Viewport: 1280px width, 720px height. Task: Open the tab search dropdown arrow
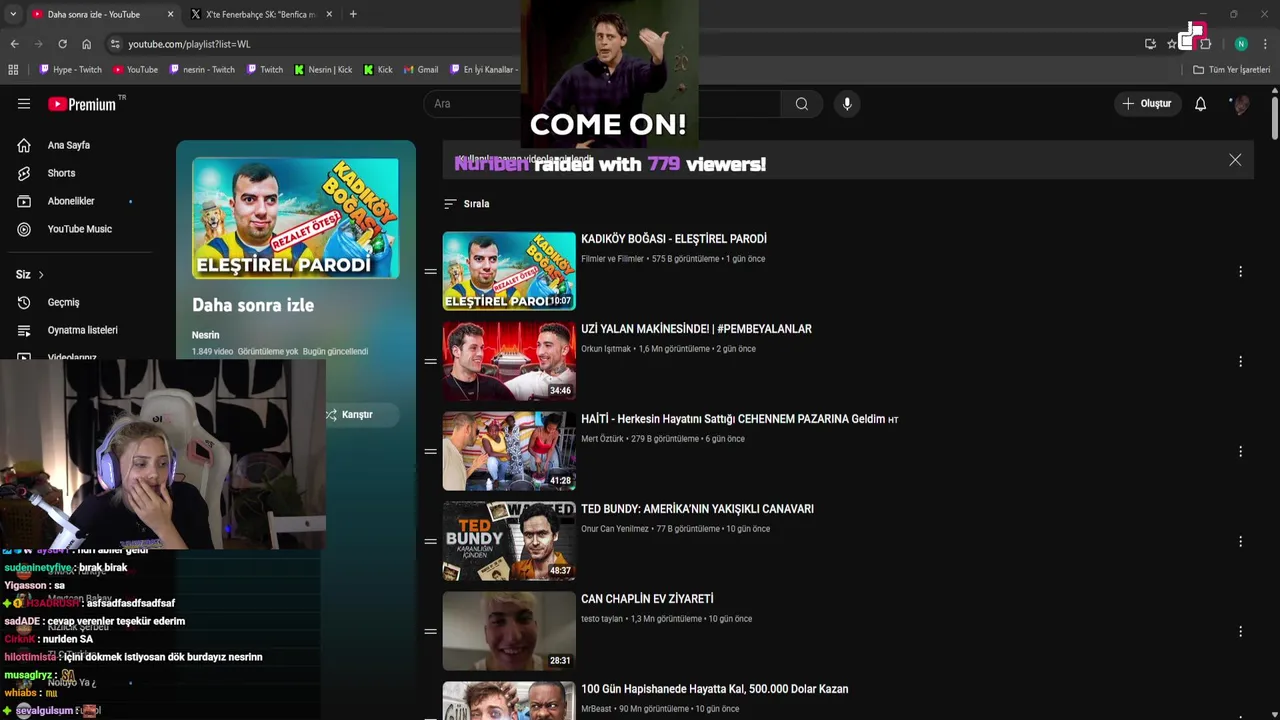(12, 14)
